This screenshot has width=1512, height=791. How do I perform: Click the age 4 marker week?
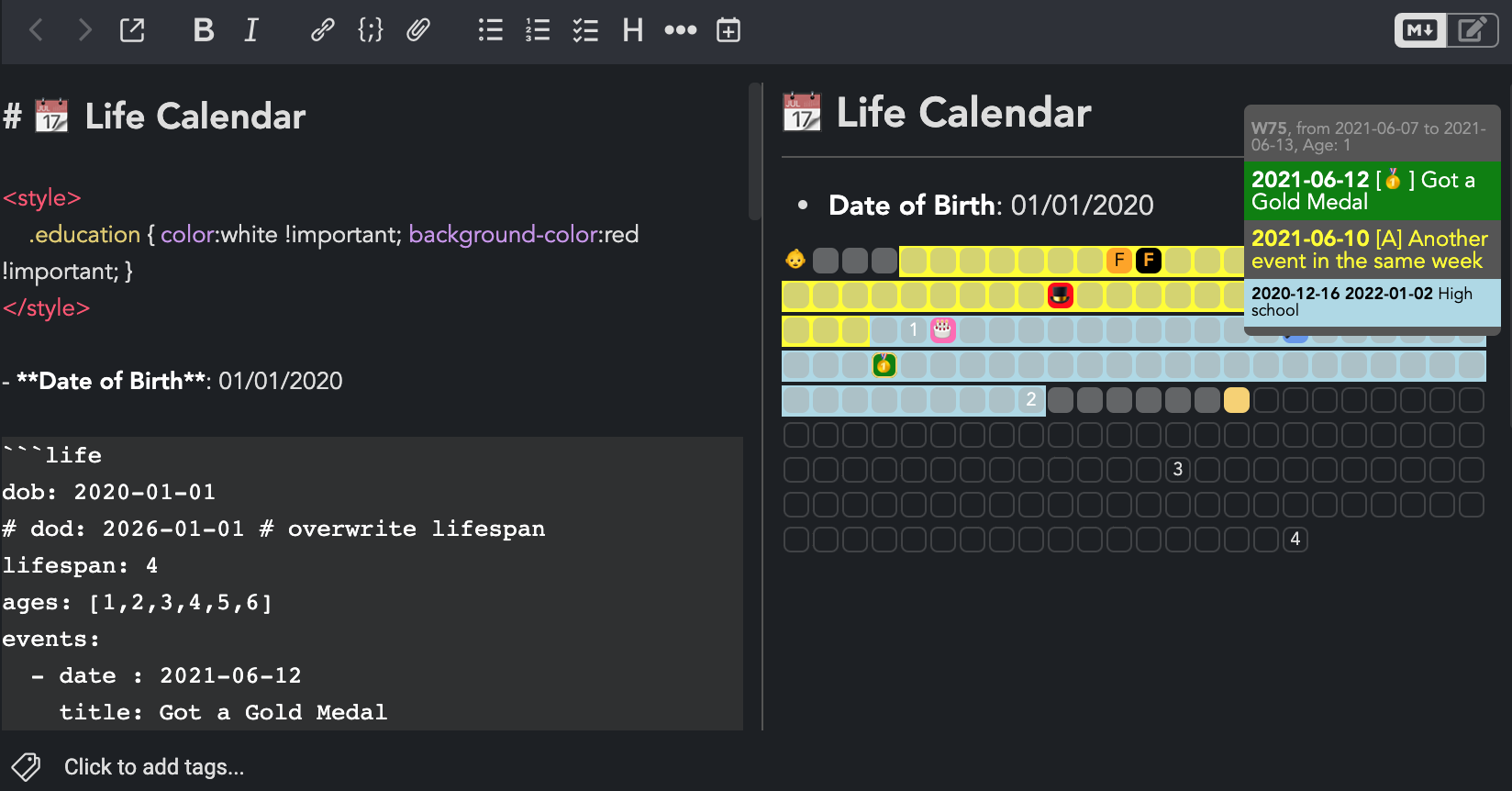1295,540
